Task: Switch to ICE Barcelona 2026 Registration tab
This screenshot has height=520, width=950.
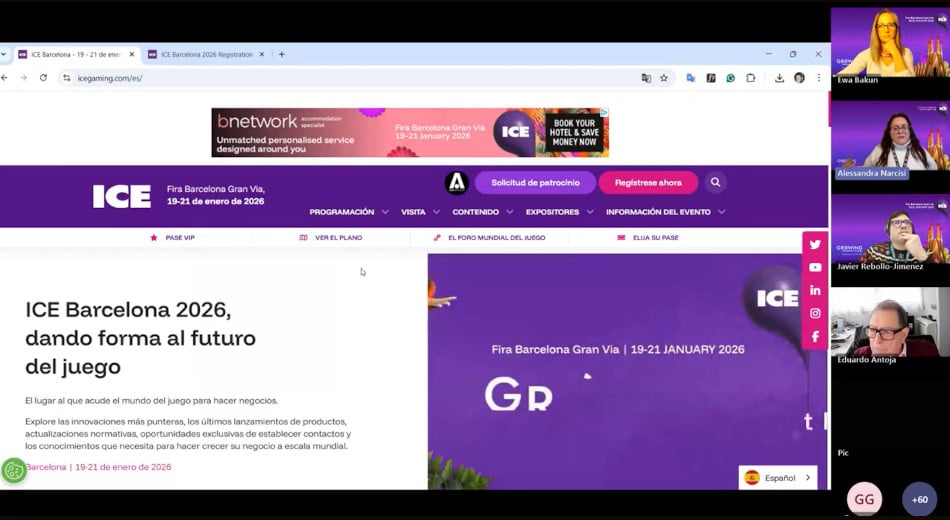Action: 205,55
